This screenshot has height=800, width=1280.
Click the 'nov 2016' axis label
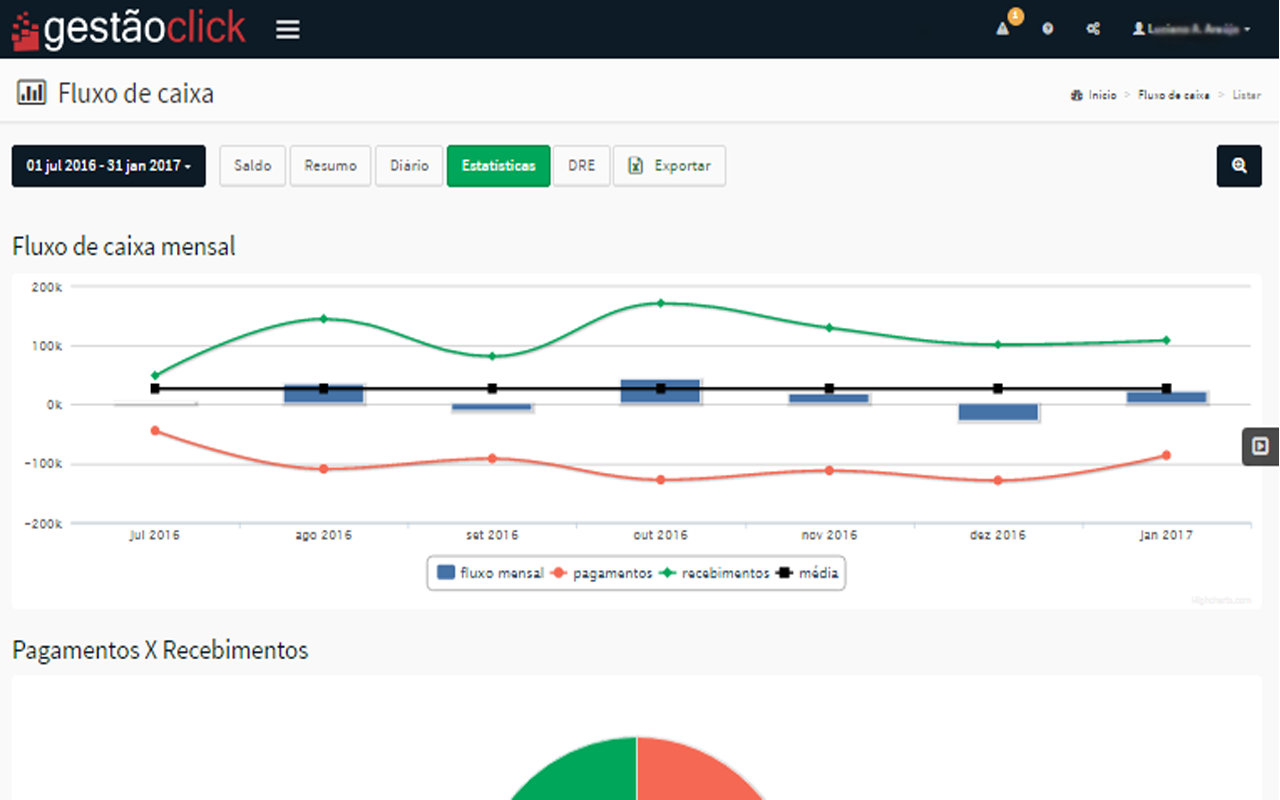[x=829, y=535]
